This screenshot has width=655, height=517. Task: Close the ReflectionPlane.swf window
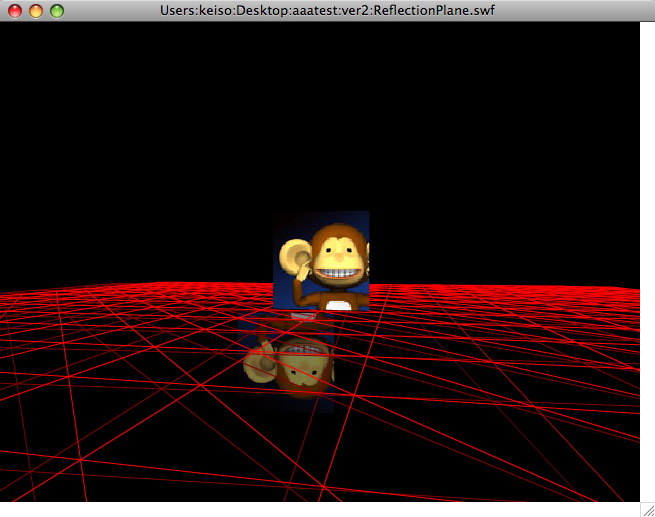[15, 11]
